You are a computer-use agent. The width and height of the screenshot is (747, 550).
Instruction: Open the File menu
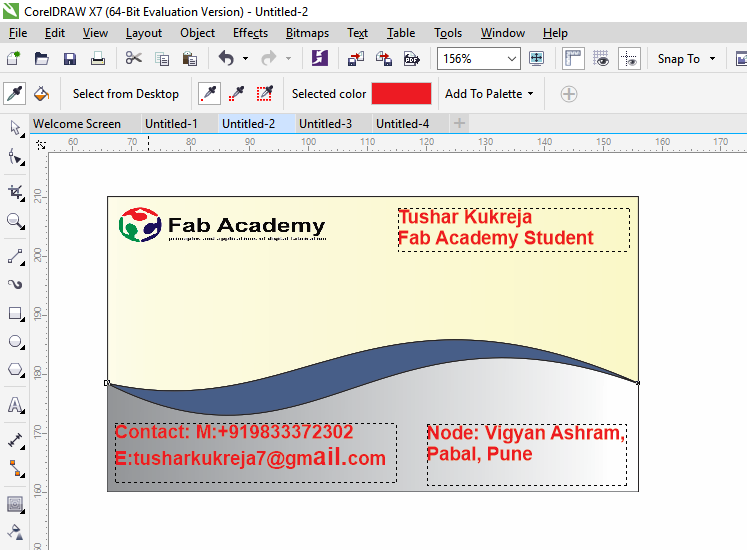(x=18, y=33)
